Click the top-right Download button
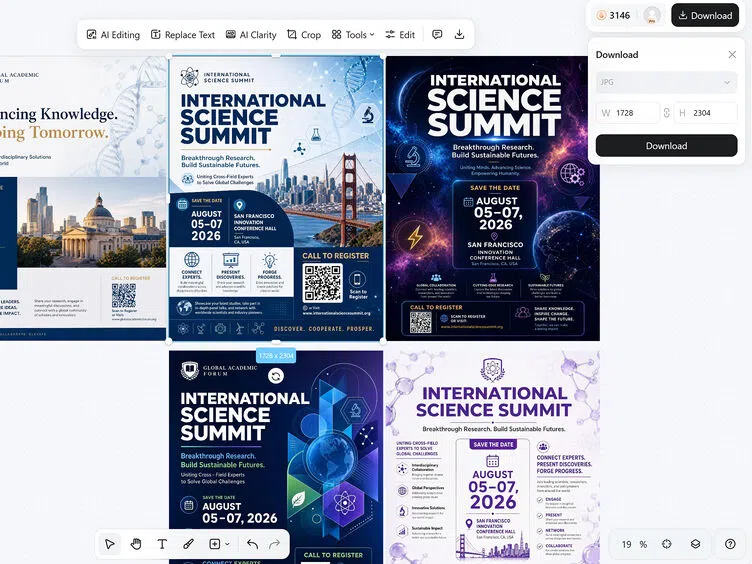The width and height of the screenshot is (752, 564). click(x=705, y=15)
